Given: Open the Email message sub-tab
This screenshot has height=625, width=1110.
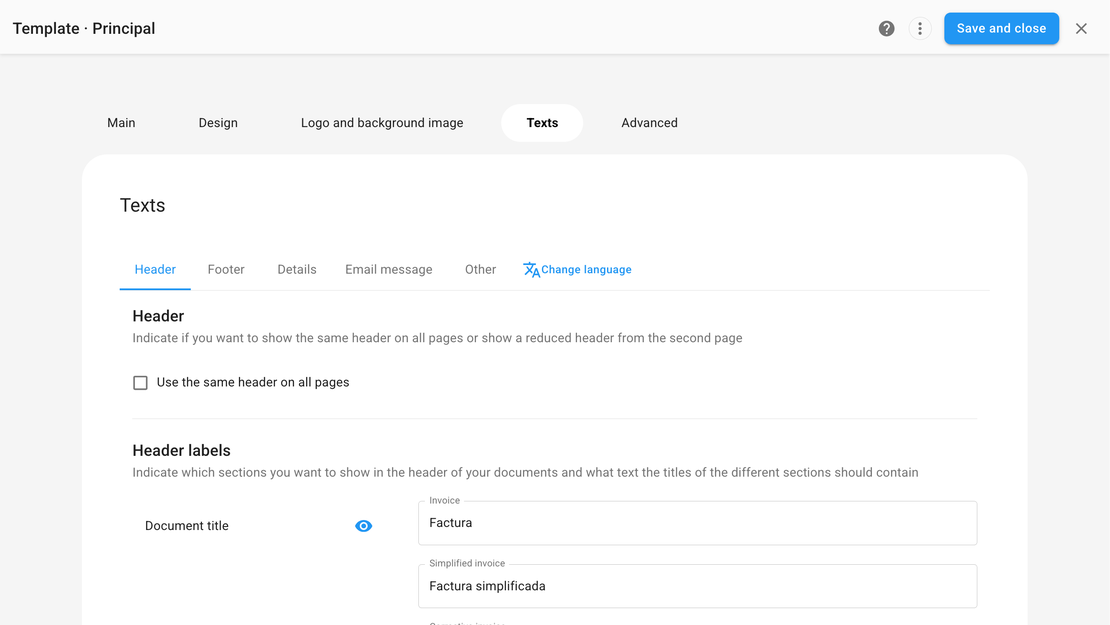Looking at the screenshot, I should (x=389, y=270).
